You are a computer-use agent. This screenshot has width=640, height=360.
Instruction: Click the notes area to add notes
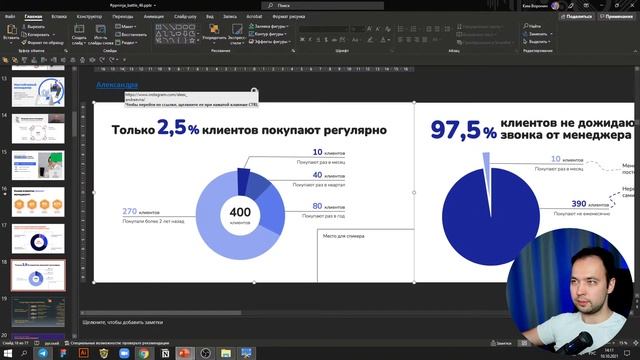[x=122, y=322]
